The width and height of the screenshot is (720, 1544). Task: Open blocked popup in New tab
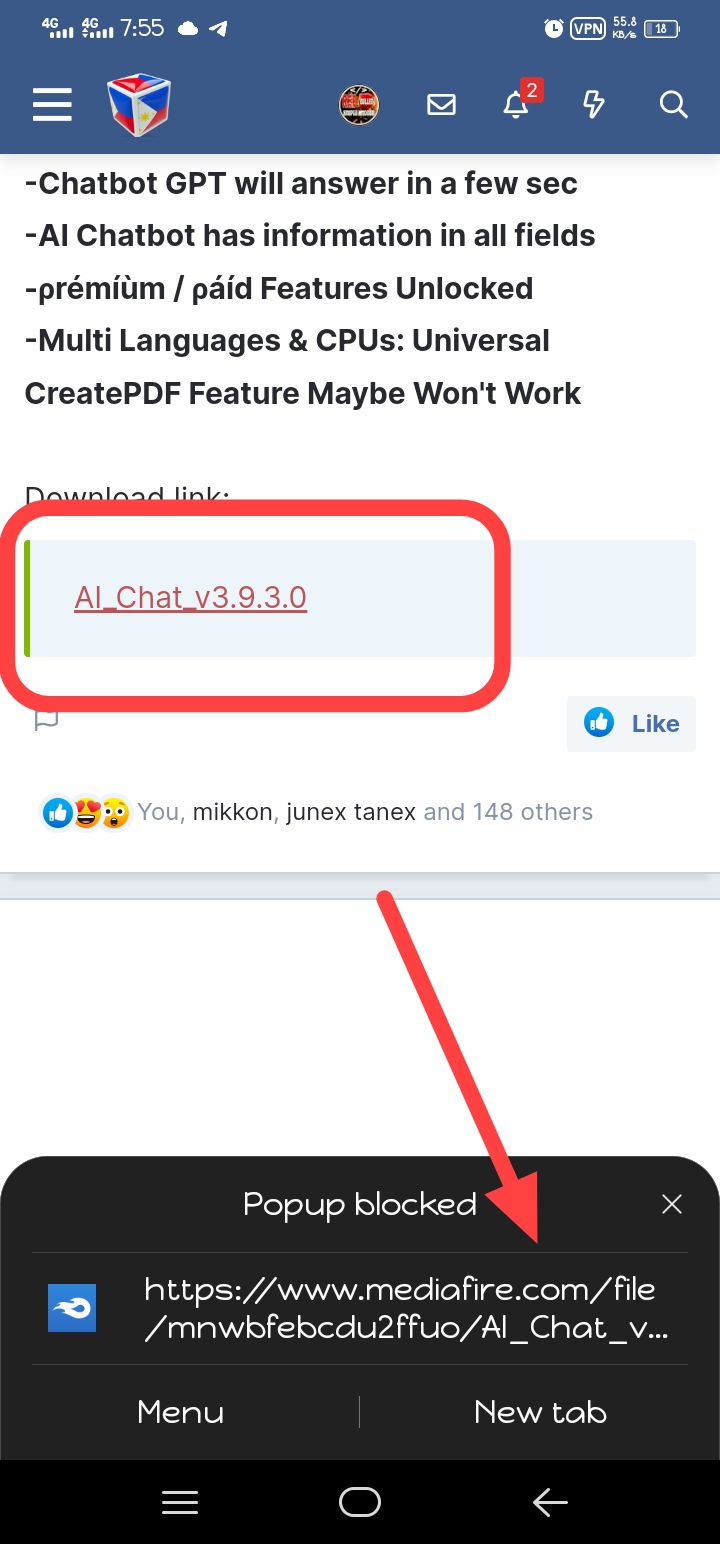(x=540, y=1412)
